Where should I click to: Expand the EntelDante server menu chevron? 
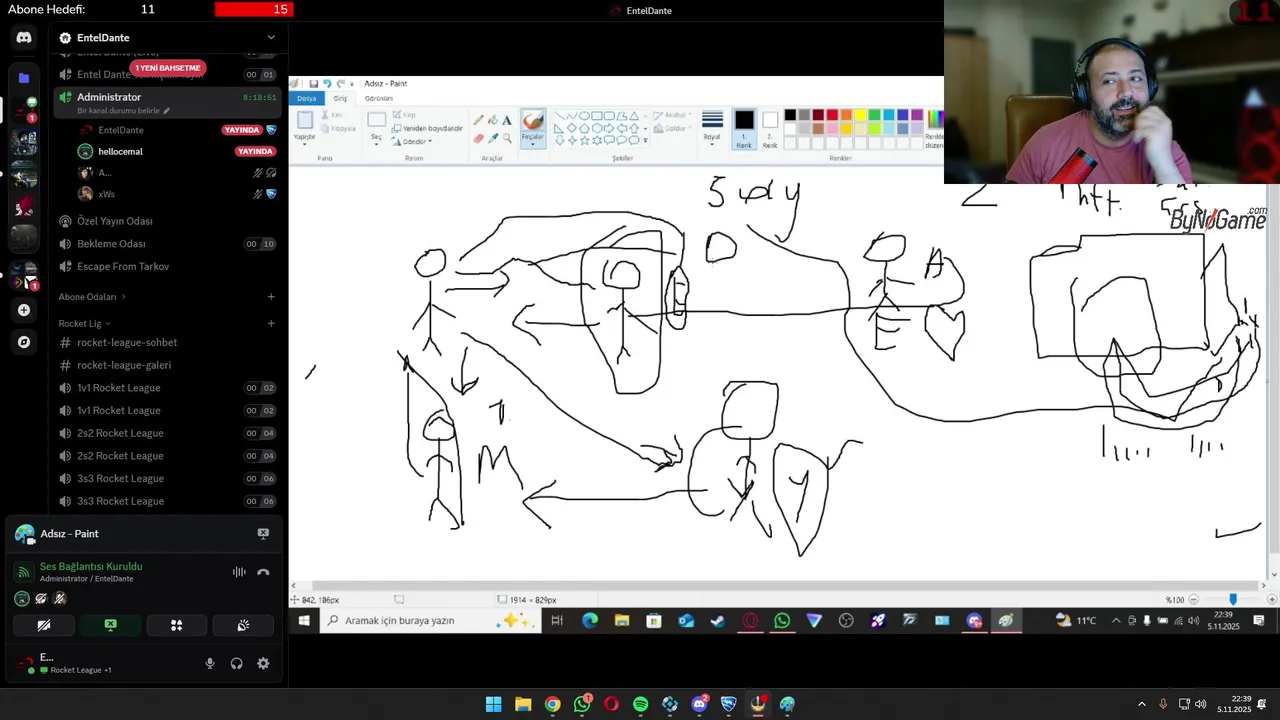click(x=270, y=38)
